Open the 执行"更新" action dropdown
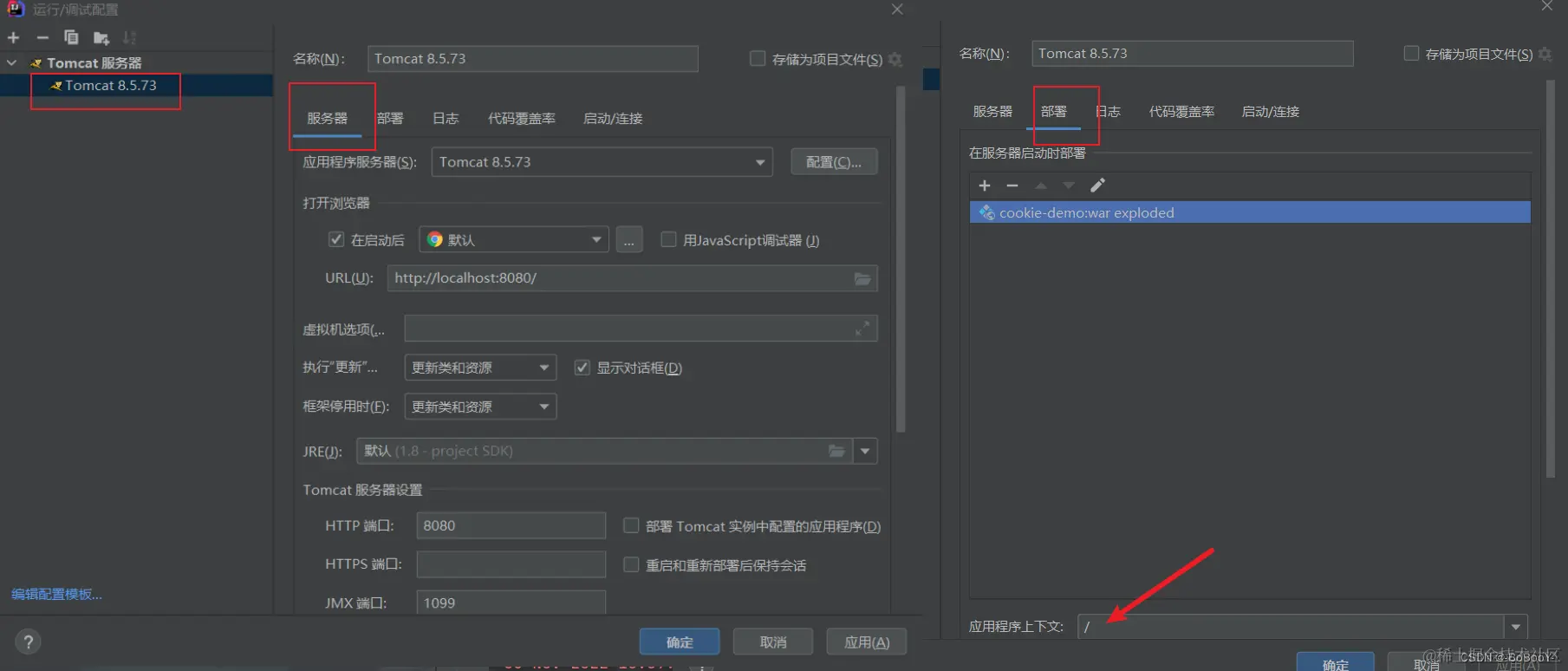 click(480, 368)
